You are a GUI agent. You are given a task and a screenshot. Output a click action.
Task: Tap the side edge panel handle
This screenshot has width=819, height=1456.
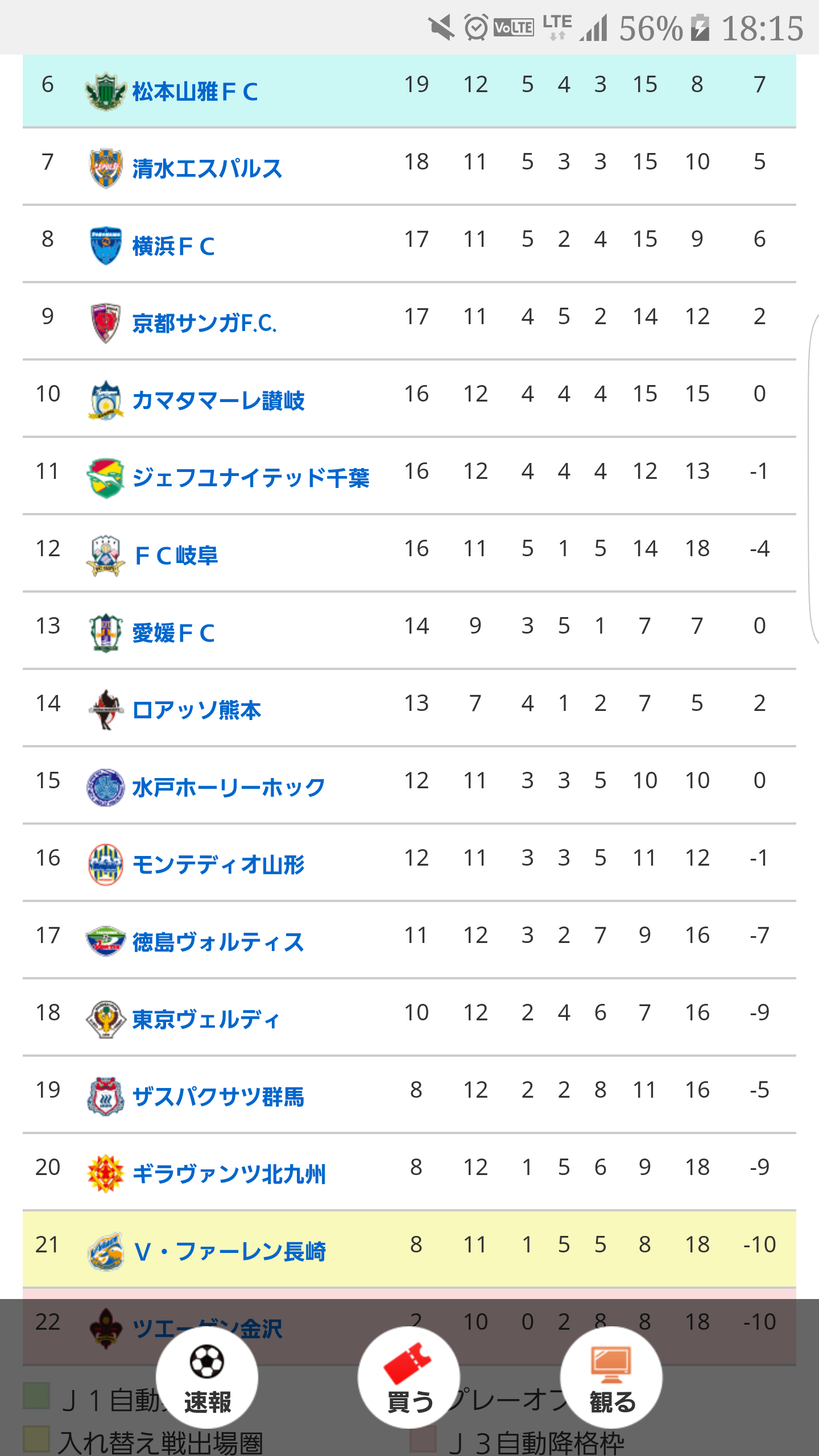(x=813, y=478)
